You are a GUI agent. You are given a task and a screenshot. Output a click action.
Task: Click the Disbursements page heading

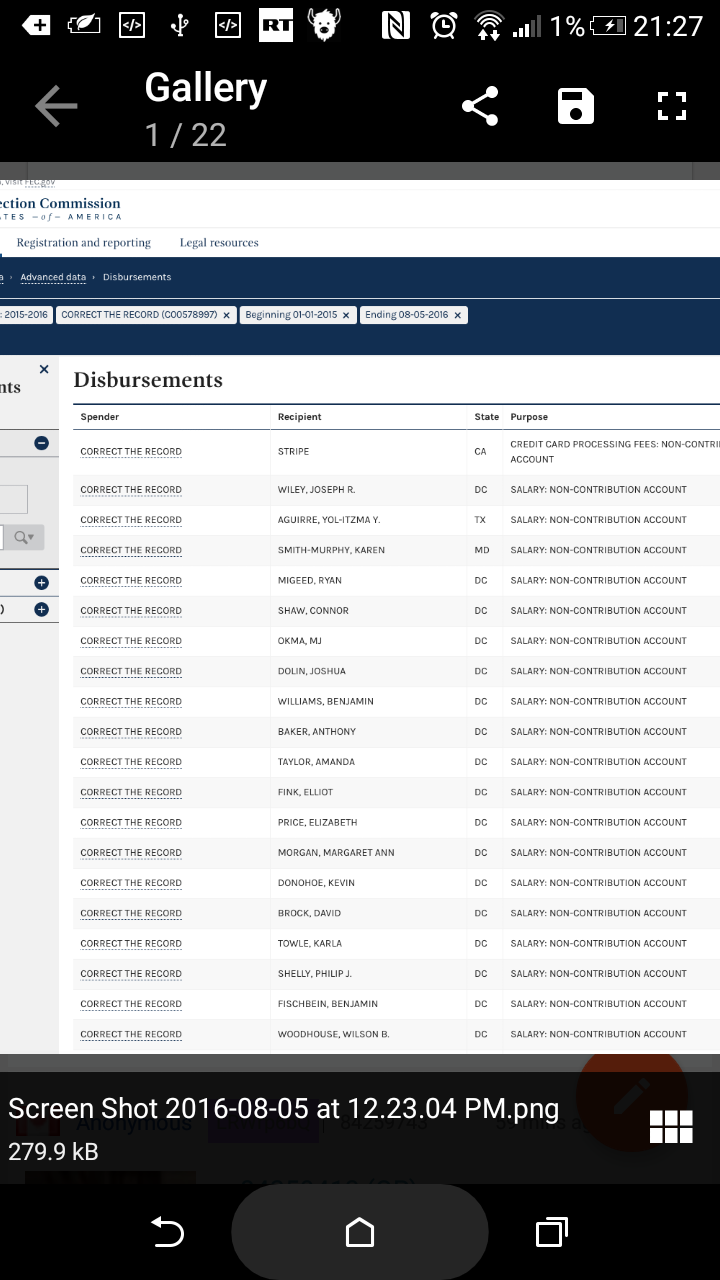[x=148, y=380]
